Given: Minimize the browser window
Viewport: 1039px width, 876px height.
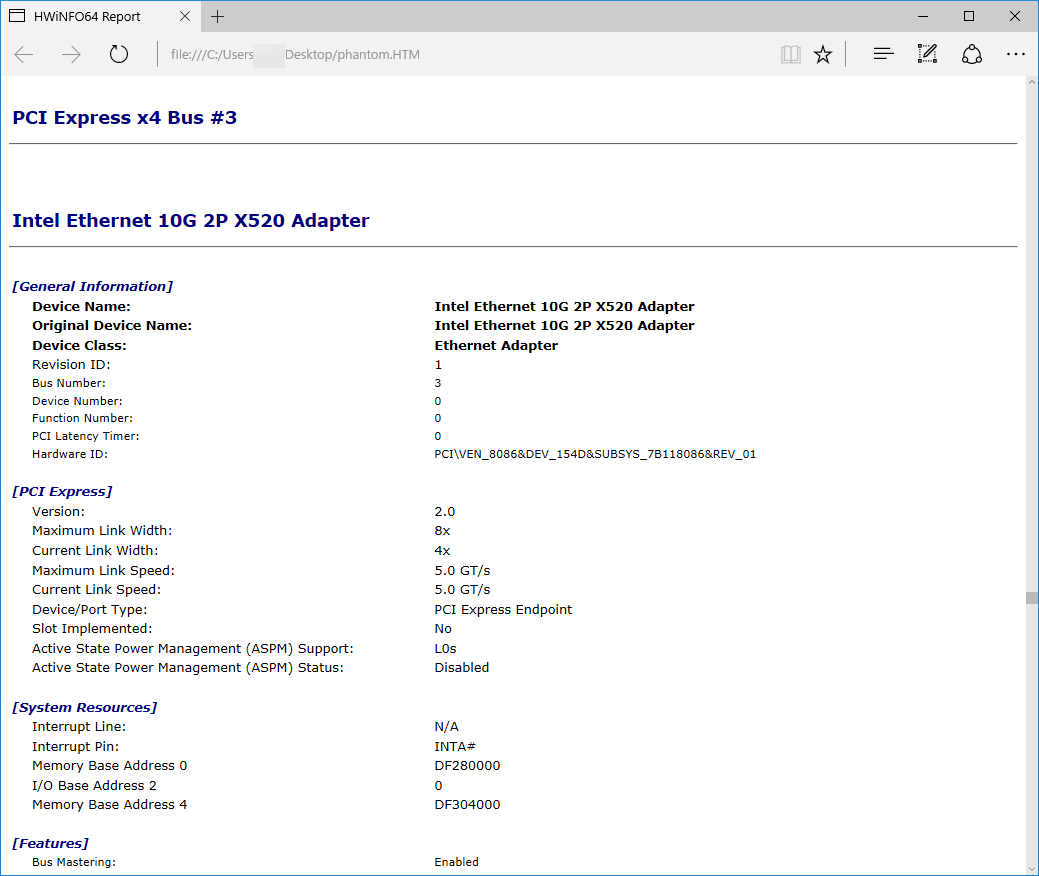Looking at the screenshot, I should pyautogui.click(x=923, y=17).
